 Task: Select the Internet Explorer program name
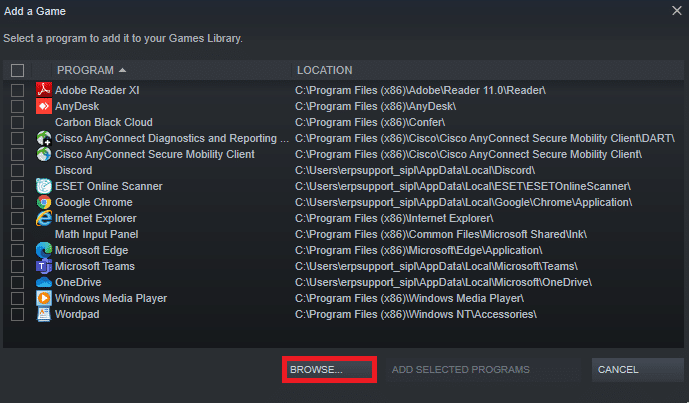[x=95, y=218]
